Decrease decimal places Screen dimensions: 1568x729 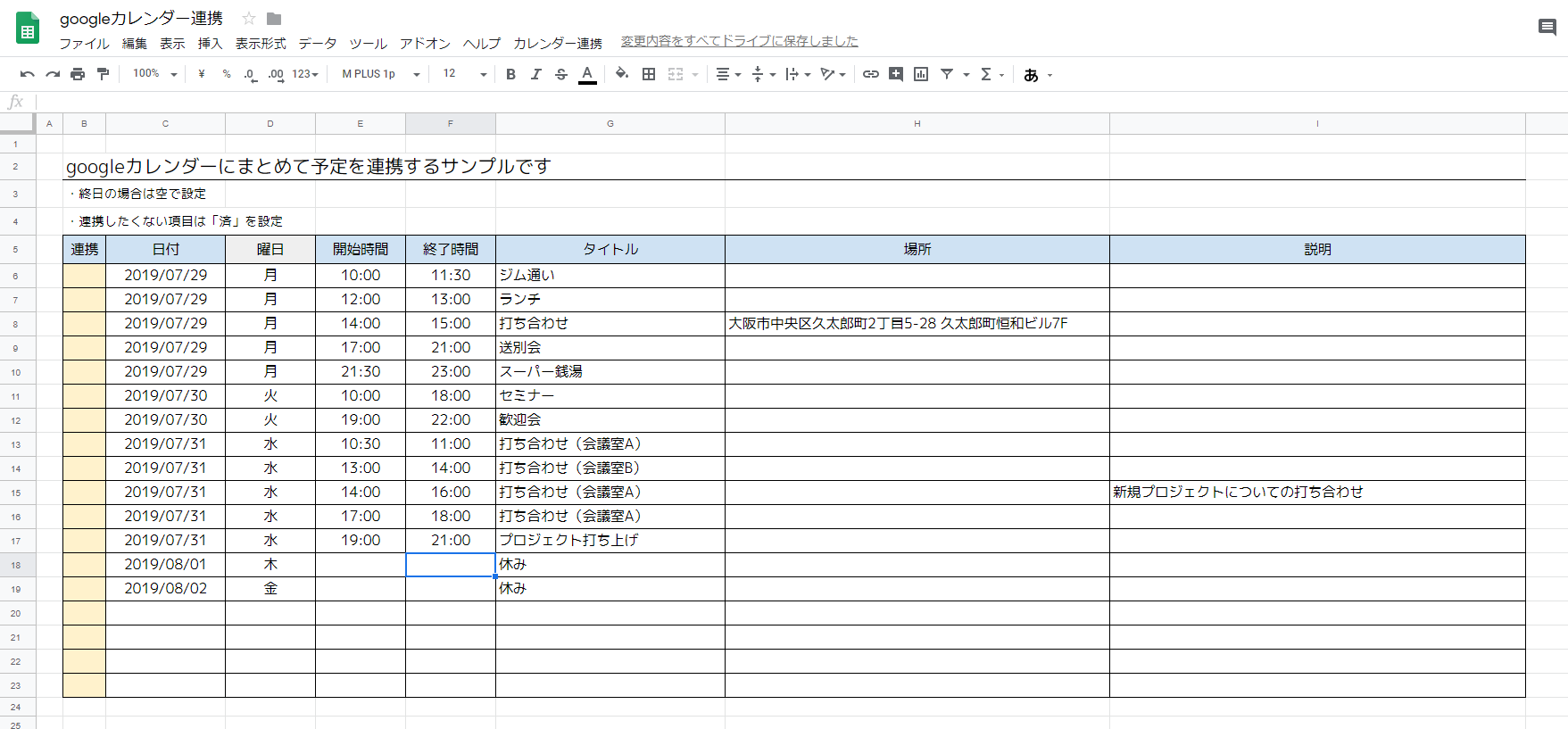tap(251, 74)
